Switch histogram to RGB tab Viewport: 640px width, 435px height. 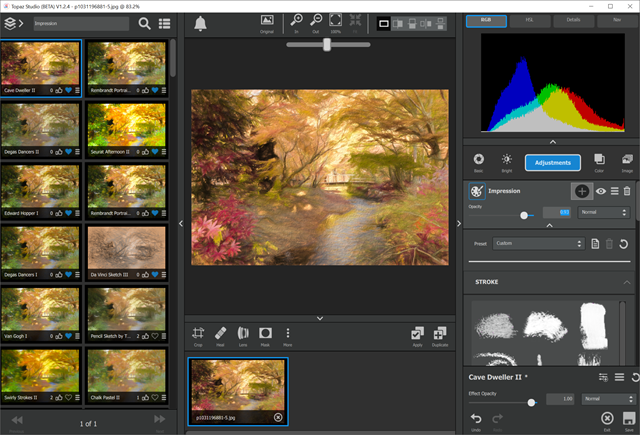(x=486, y=21)
